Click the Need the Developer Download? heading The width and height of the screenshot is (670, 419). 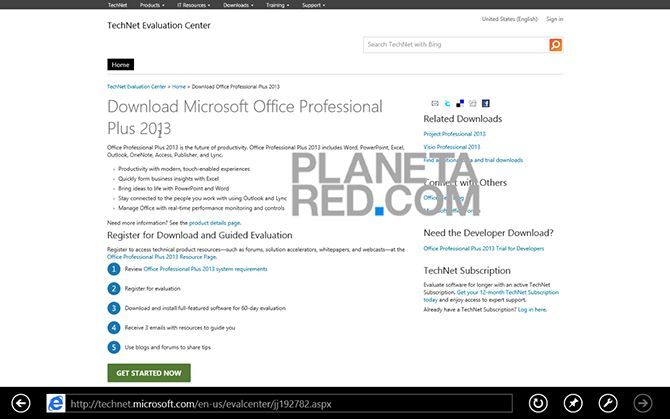[x=488, y=233]
